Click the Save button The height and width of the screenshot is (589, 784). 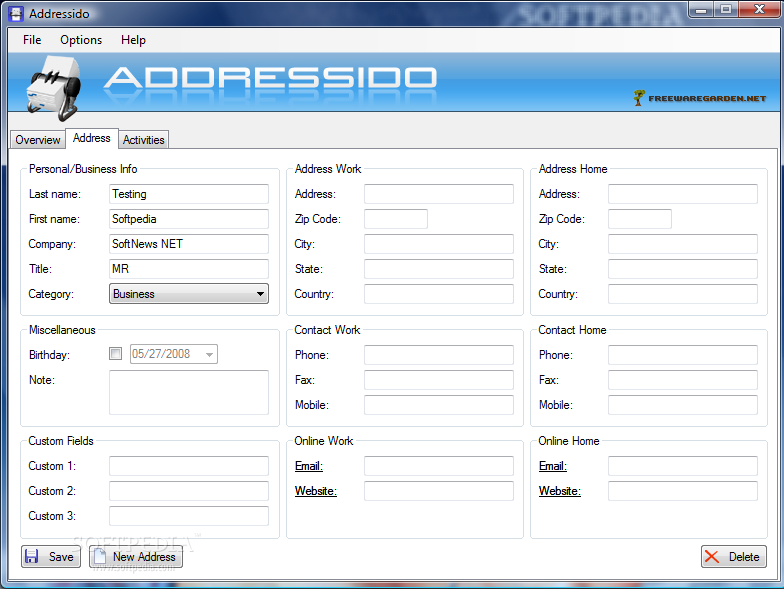pyautogui.click(x=51, y=556)
